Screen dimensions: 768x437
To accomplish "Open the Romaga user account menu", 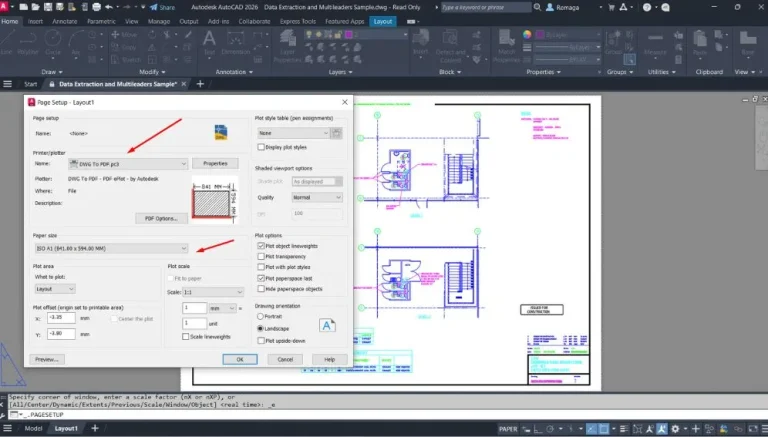I will click(x=568, y=7).
